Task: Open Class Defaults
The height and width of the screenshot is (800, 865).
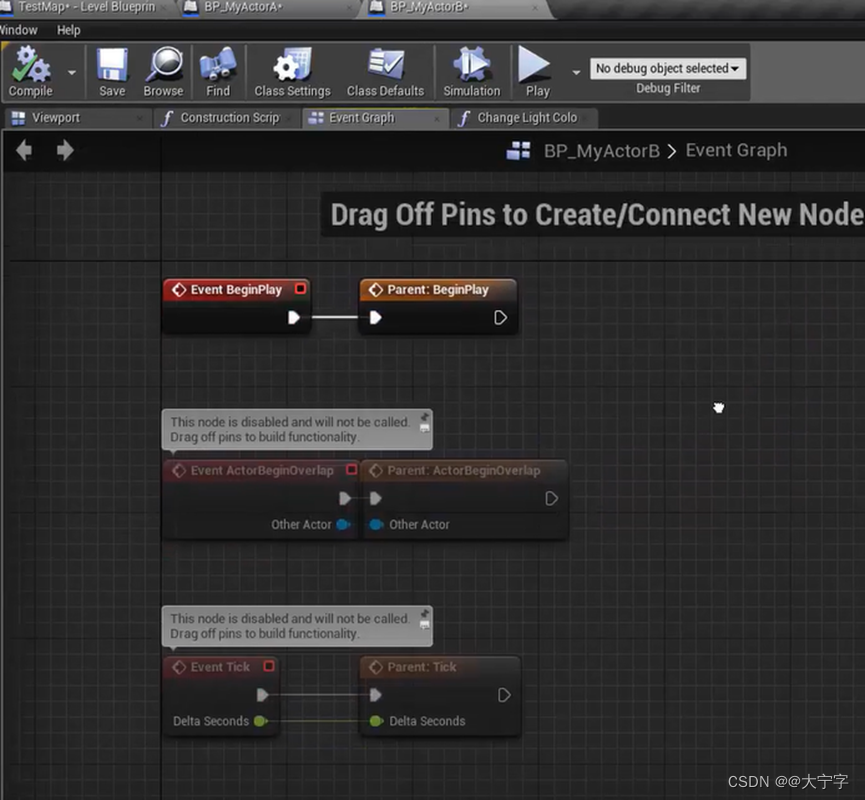Action: (x=385, y=70)
